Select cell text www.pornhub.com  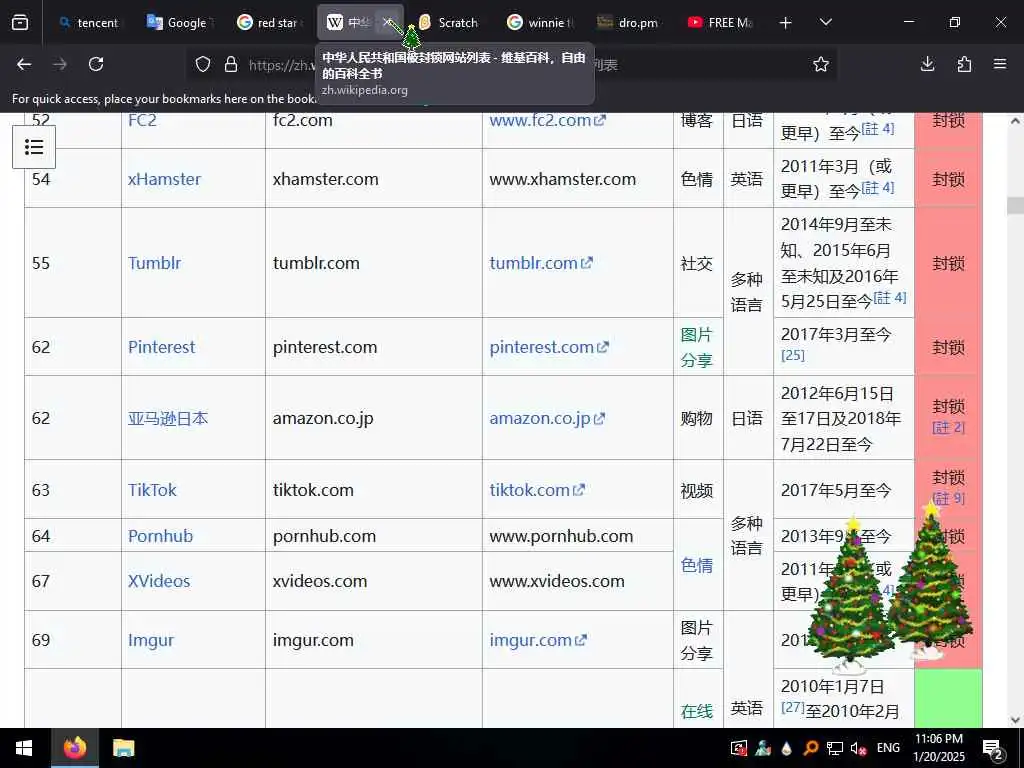pyautogui.click(x=561, y=536)
